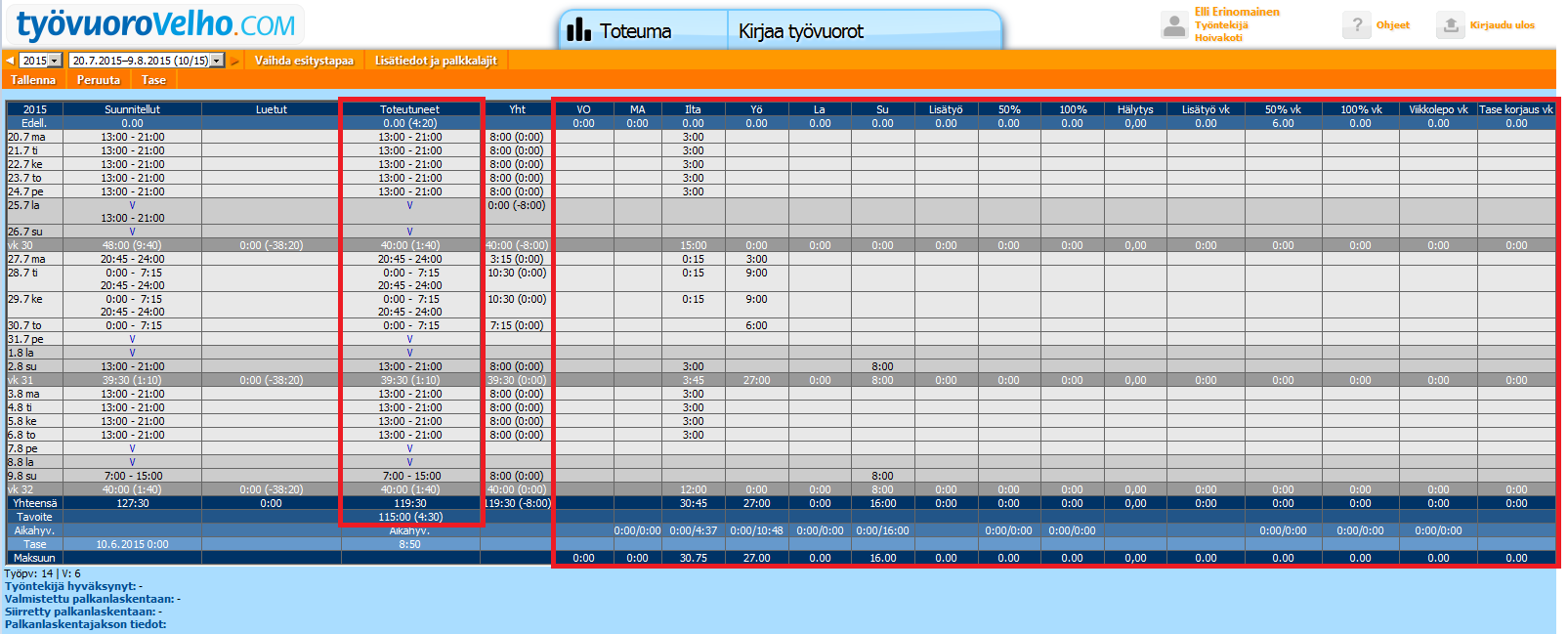Click the 3:15 (0:00) Yht cell
This screenshot has height=634, width=1568.
tap(517, 259)
